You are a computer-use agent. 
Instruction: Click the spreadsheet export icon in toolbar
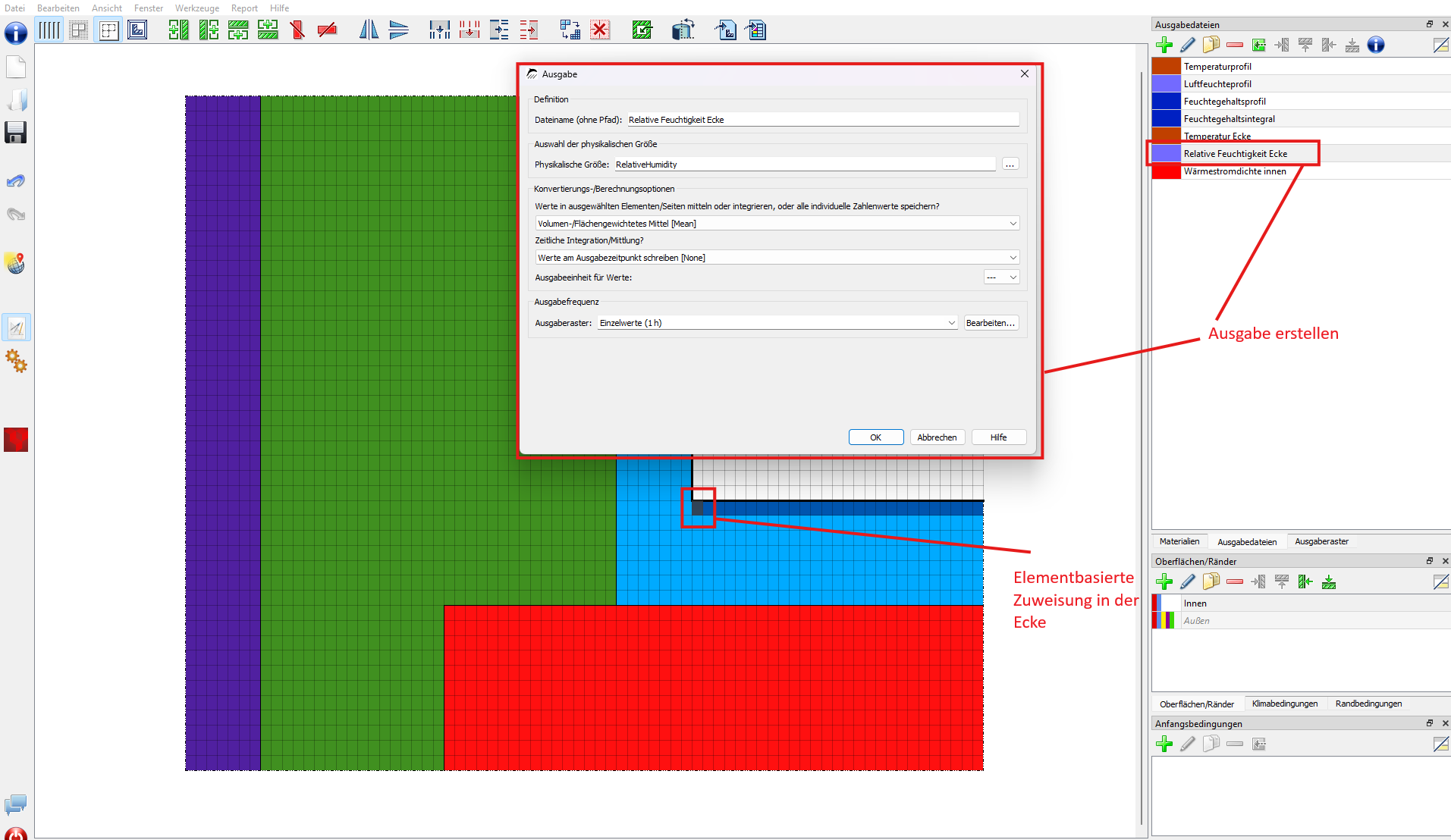click(756, 30)
